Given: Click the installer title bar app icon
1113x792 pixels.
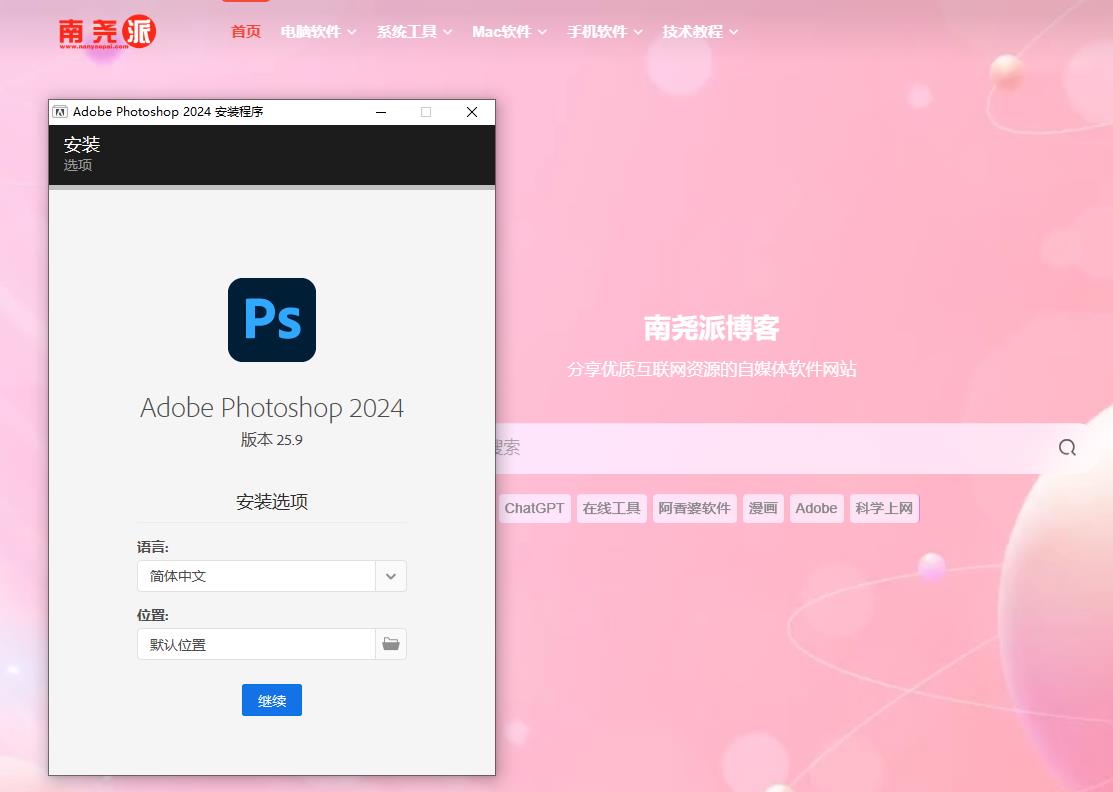Looking at the screenshot, I should [60, 111].
